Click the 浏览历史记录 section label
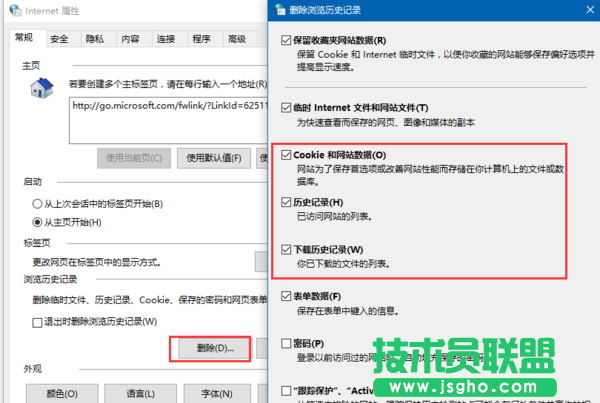This screenshot has height=403, width=600. 51,279
